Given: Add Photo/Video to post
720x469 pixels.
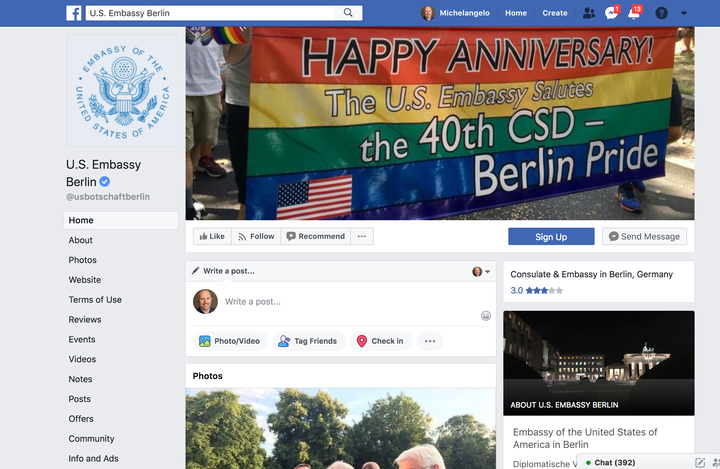Looking at the screenshot, I should coord(230,341).
